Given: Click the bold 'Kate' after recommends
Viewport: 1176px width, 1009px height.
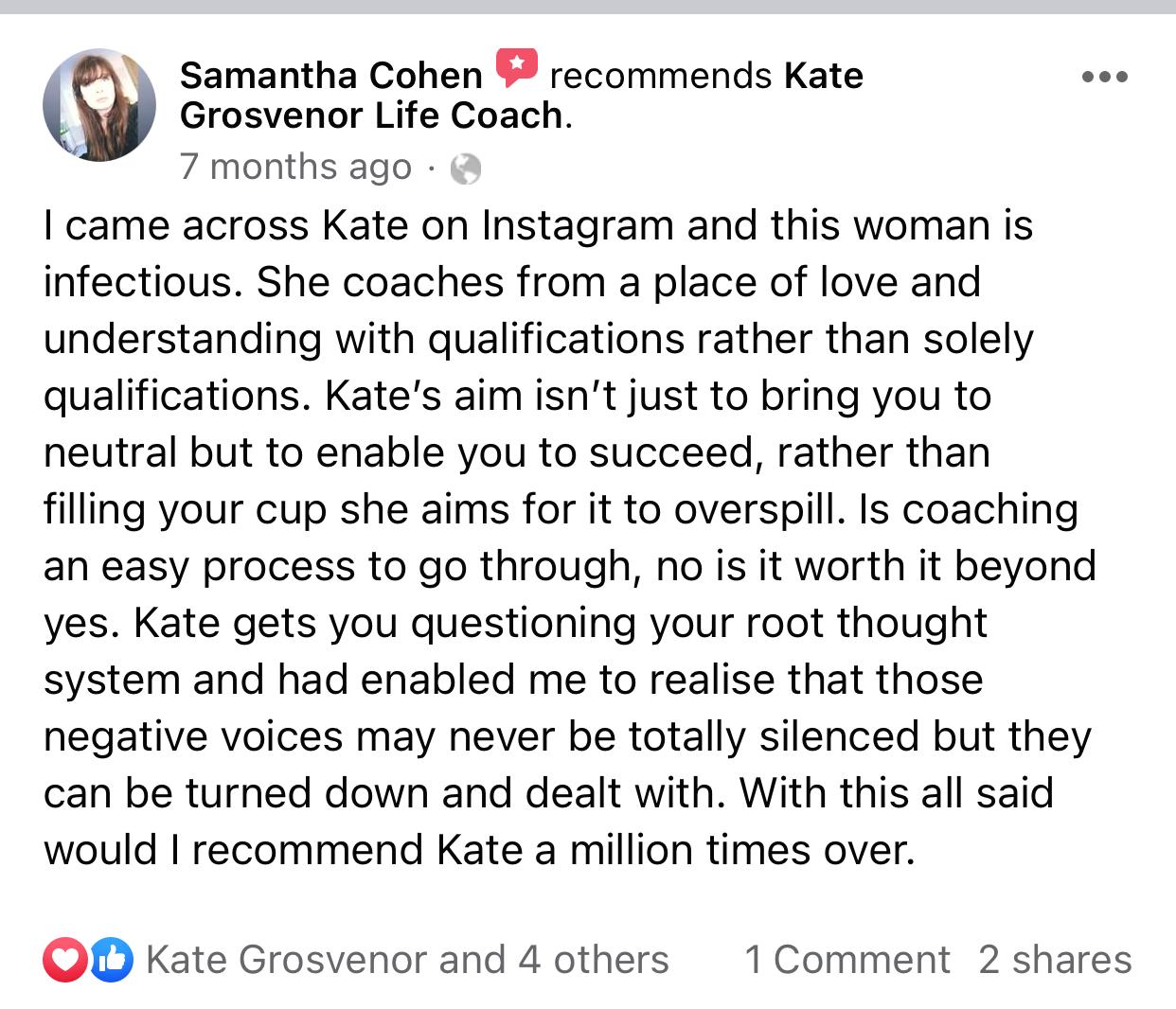Looking at the screenshot, I should point(823,75).
